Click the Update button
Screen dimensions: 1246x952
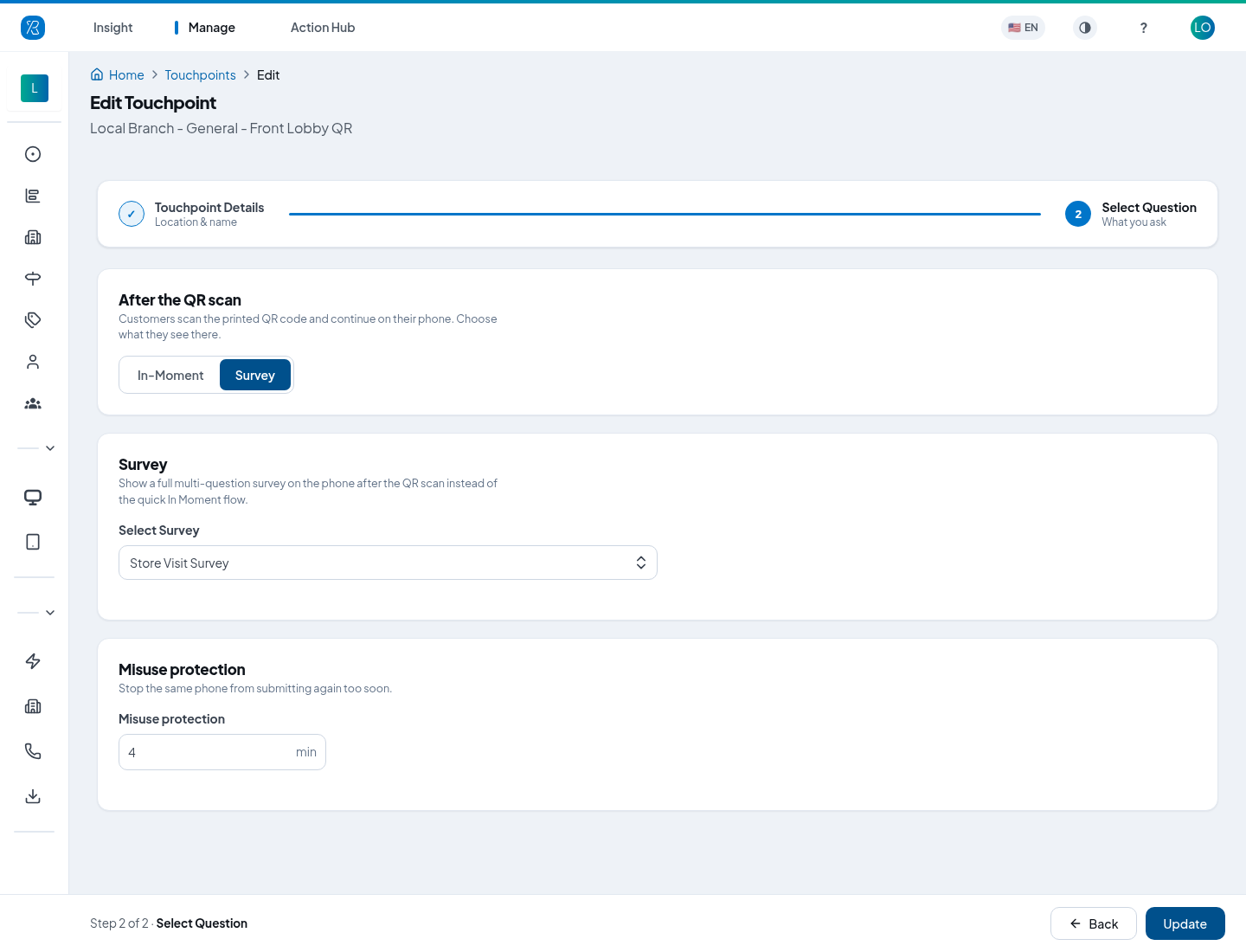click(x=1185, y=923)
